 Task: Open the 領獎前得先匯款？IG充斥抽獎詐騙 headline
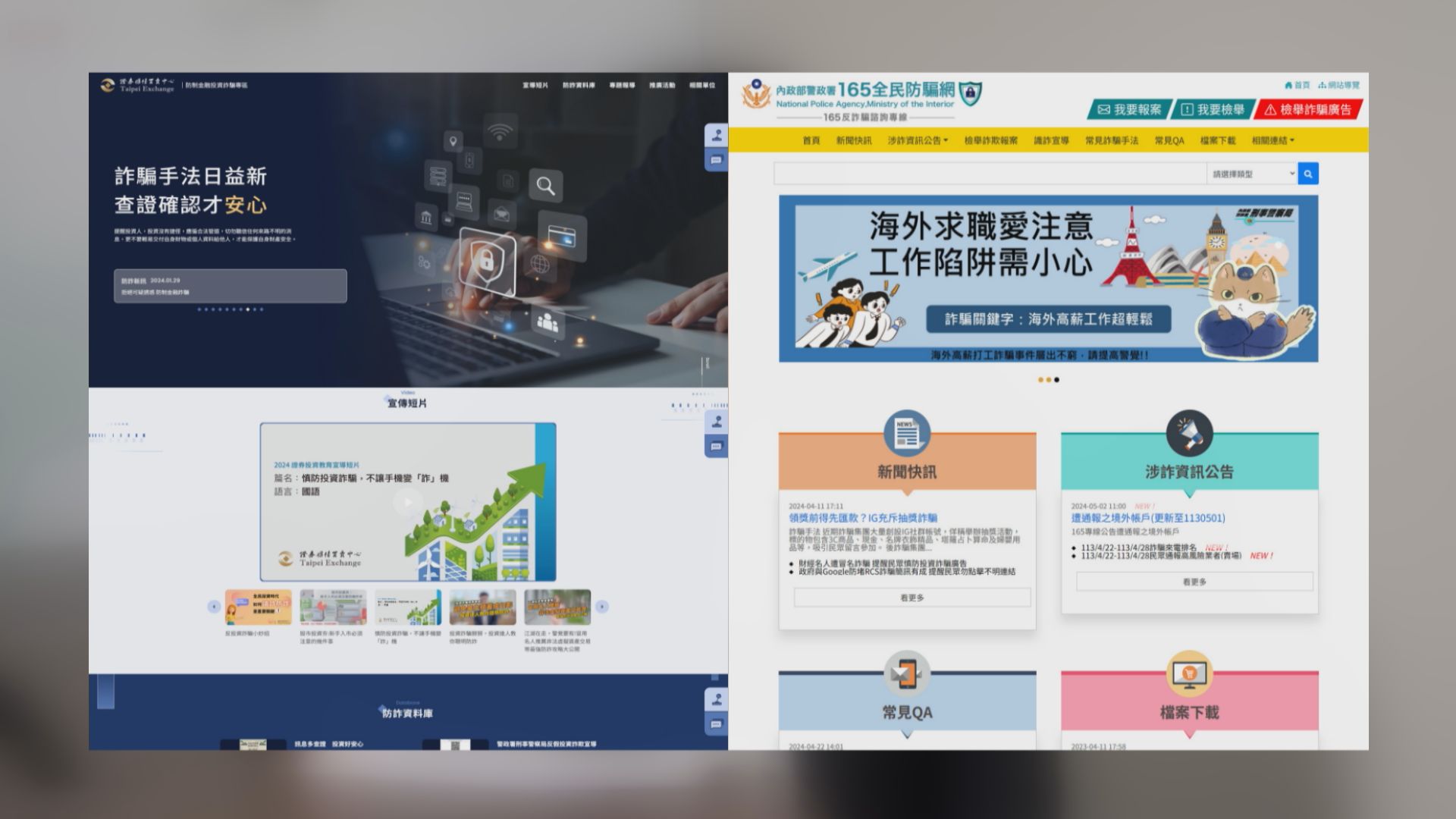click(863, 518)
